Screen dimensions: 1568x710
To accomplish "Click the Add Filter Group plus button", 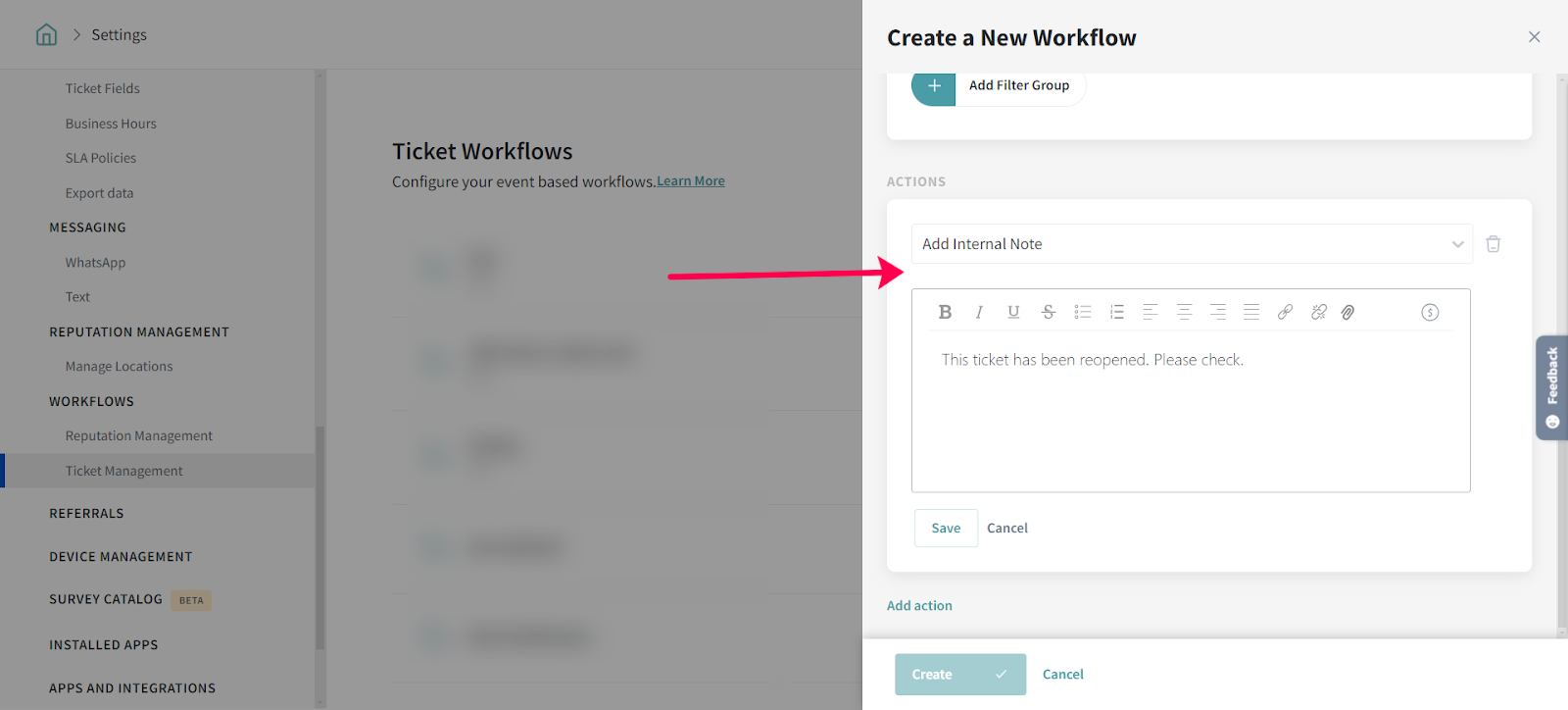I will pyautogui.click(x=934, y=86).
